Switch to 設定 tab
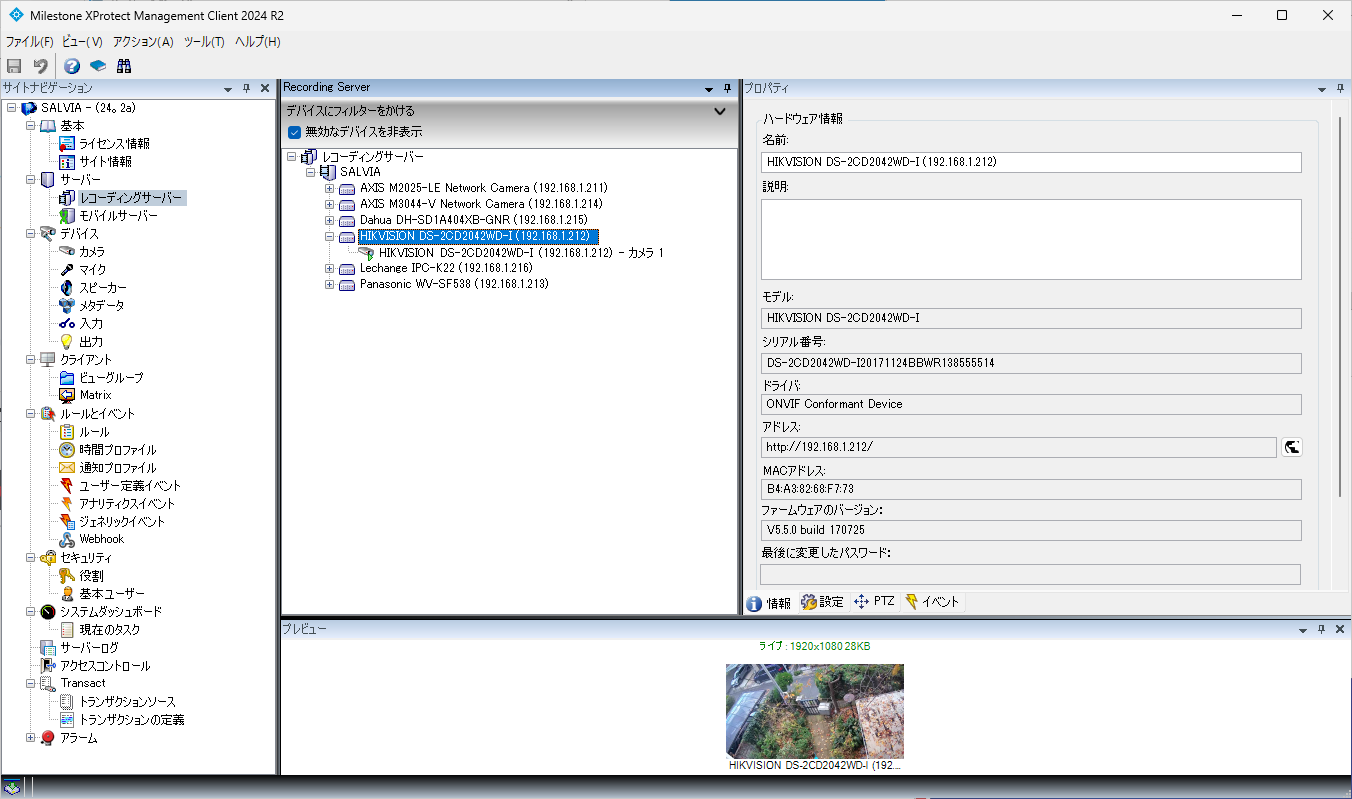 click(x=823, y=602)
